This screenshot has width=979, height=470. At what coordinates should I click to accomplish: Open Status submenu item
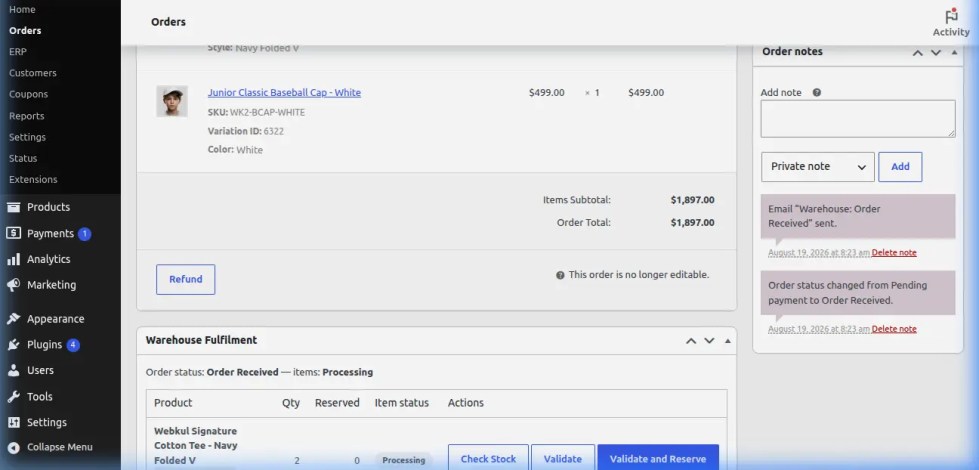point(22,159)
